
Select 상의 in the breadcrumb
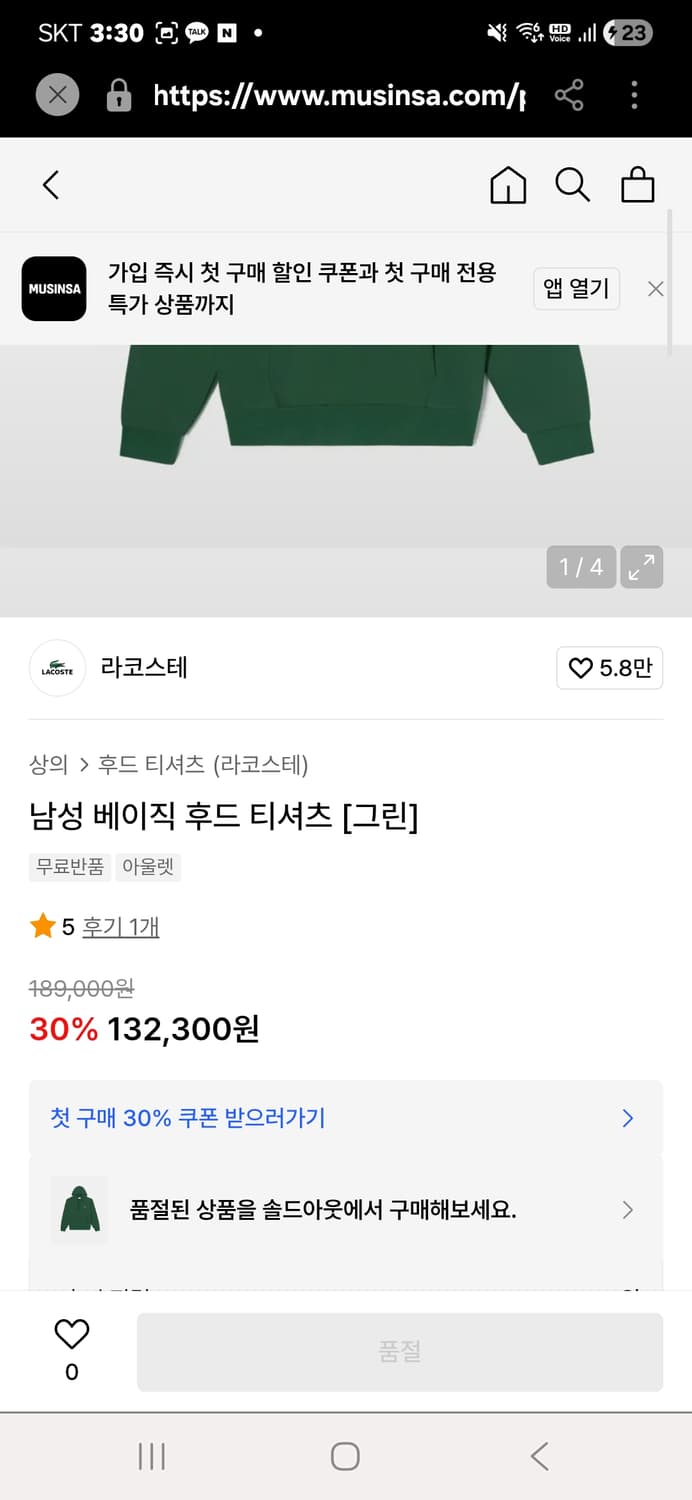pyautogui.click(x=44, y=763)
